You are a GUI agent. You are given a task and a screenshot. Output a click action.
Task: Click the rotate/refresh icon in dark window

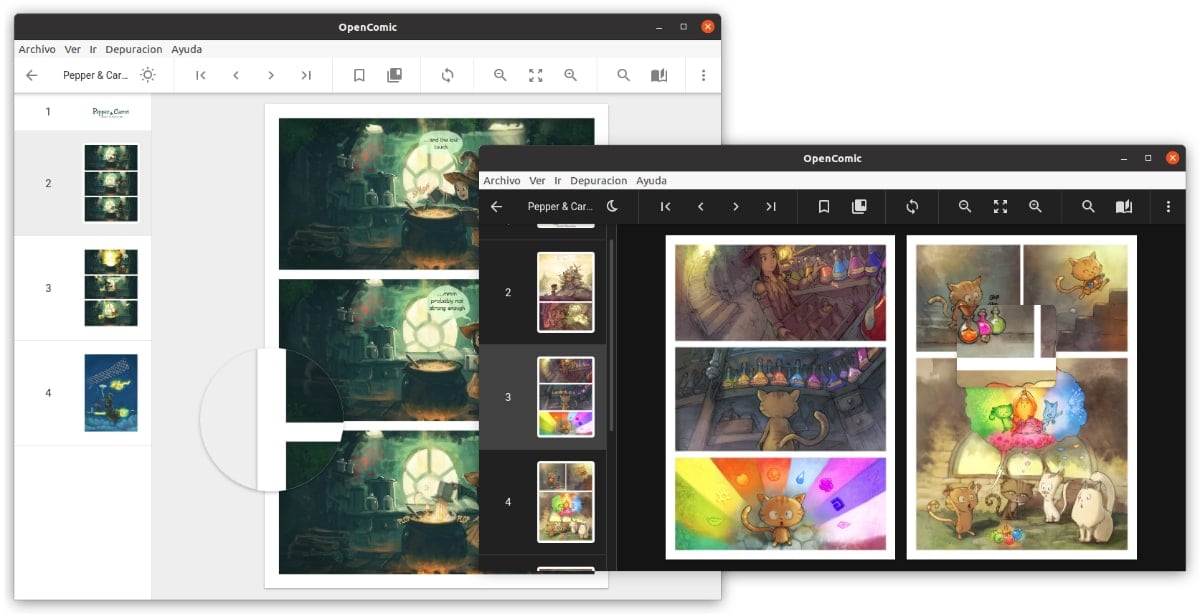click(x=912, y=206)
